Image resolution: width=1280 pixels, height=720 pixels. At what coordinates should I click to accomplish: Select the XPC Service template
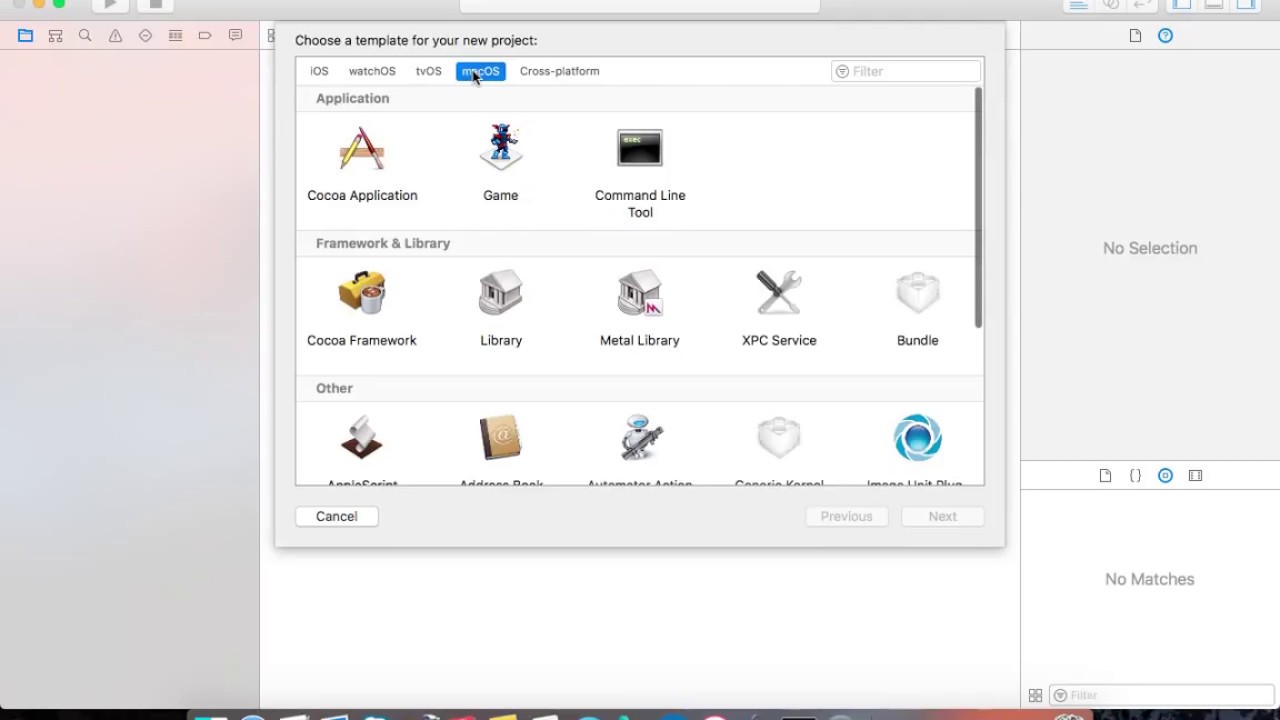[779, 310]
